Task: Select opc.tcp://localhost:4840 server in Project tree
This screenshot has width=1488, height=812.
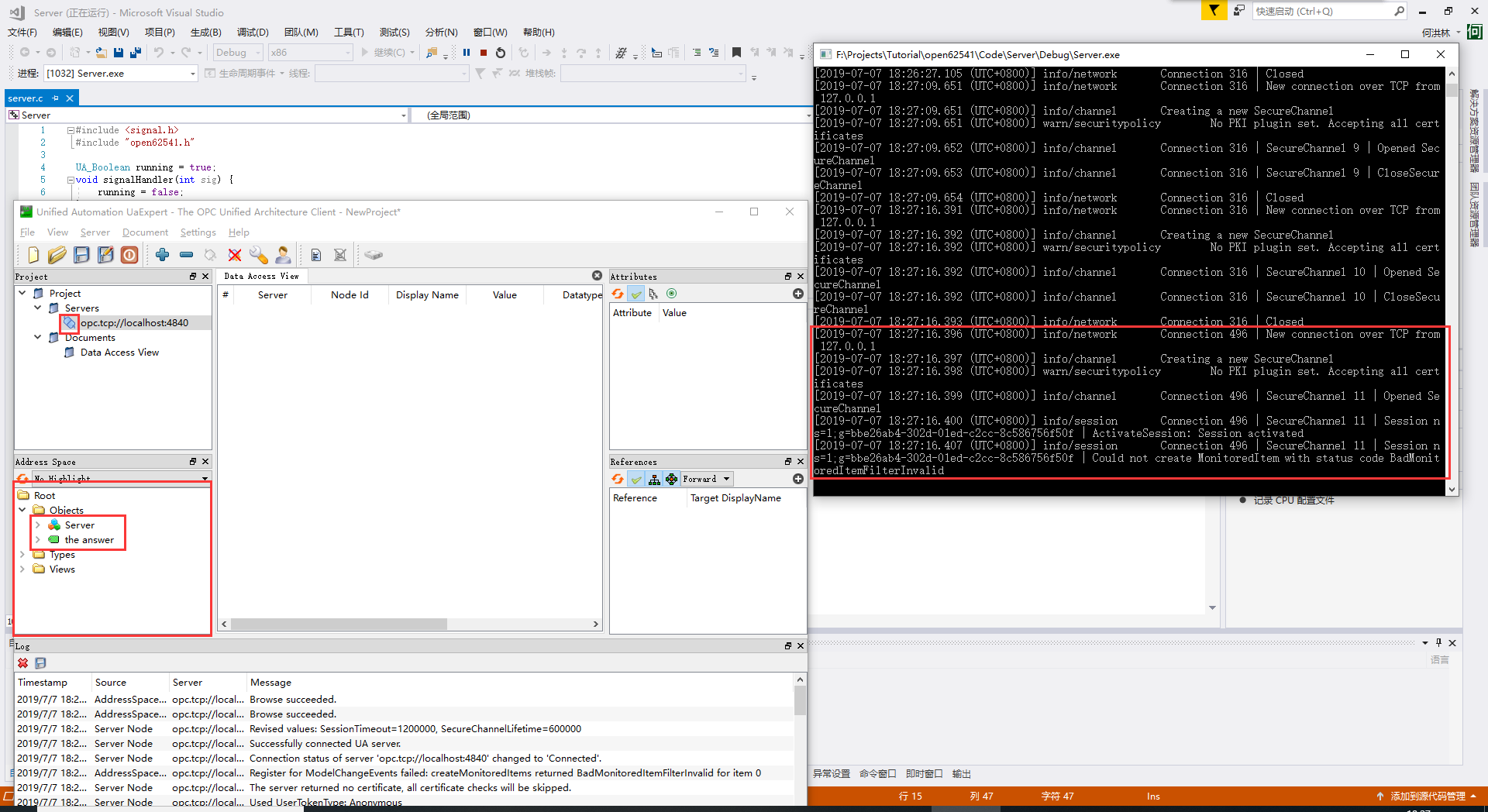Action: coord(134,323)
